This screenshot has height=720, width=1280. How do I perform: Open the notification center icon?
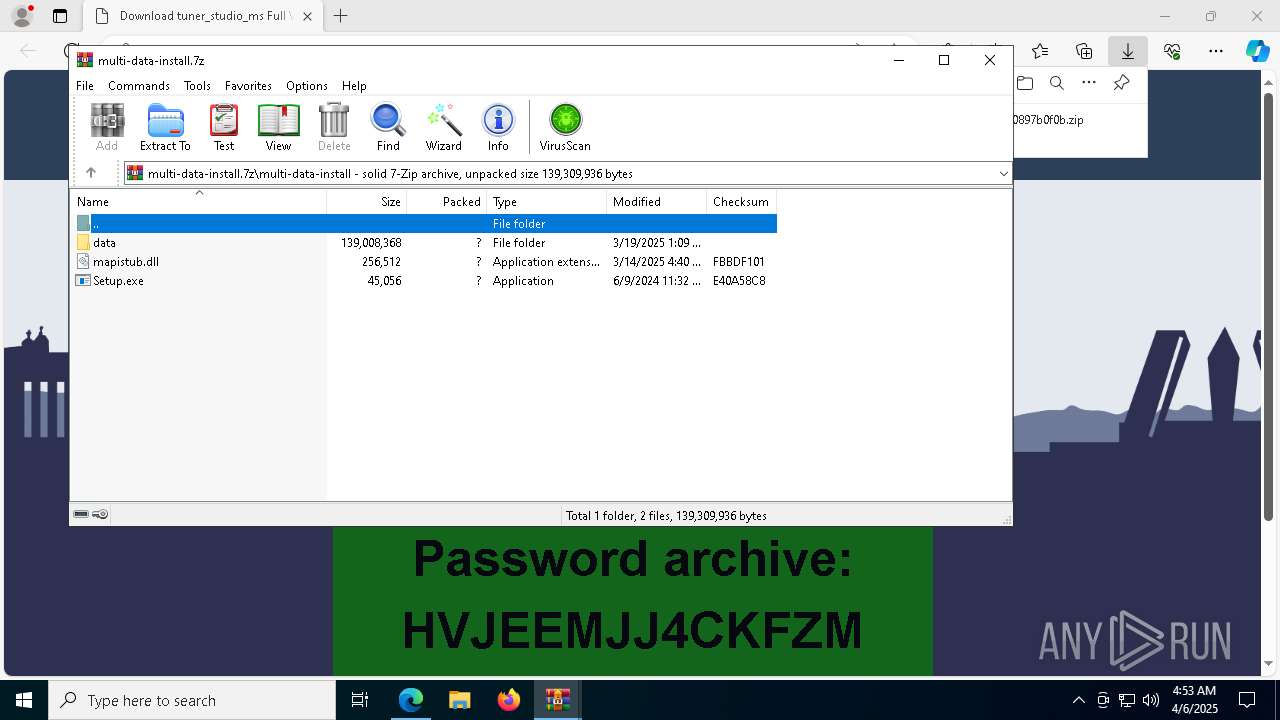click(1247, 700)
